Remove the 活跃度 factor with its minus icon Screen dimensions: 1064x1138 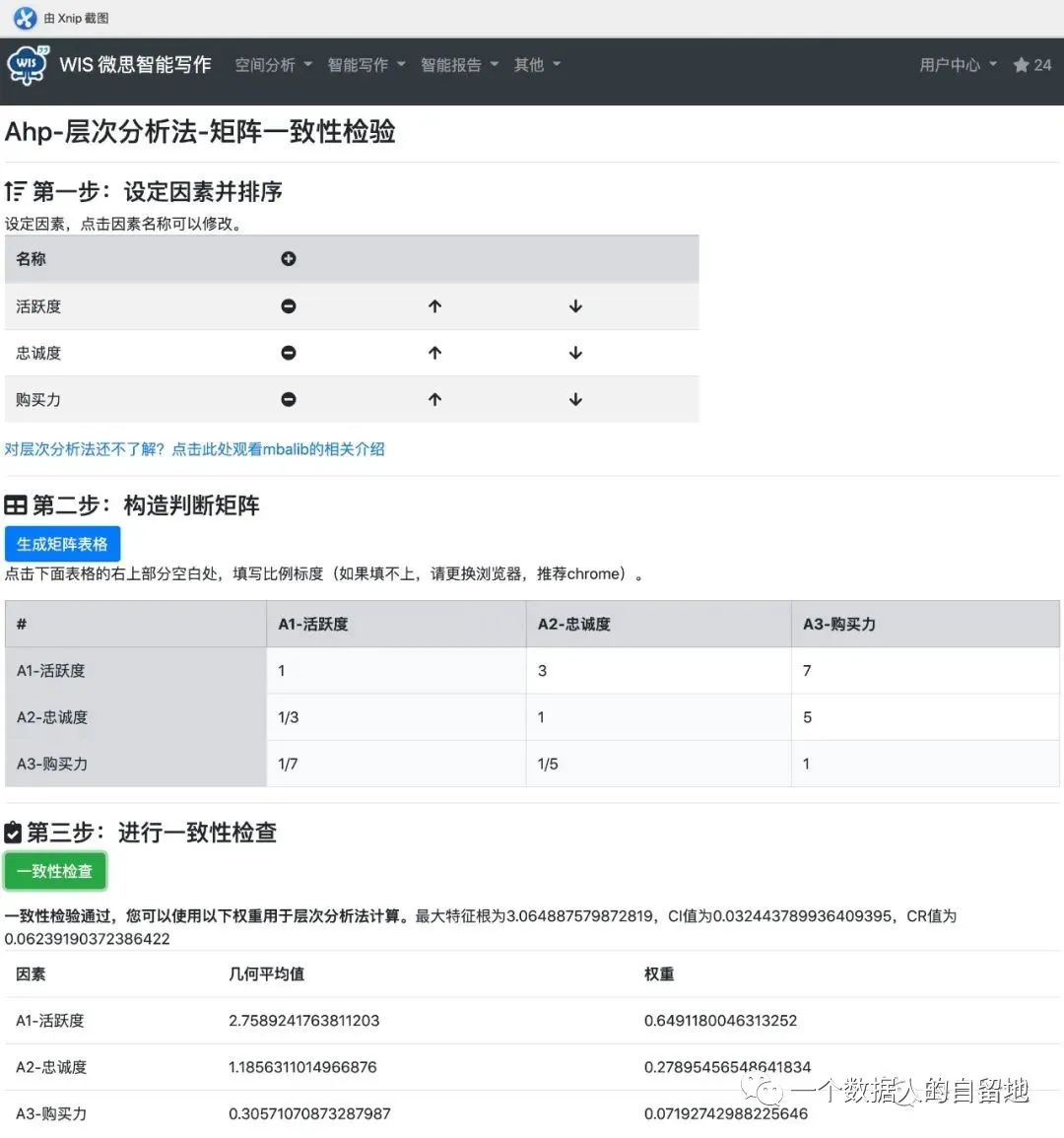[288, 305]
